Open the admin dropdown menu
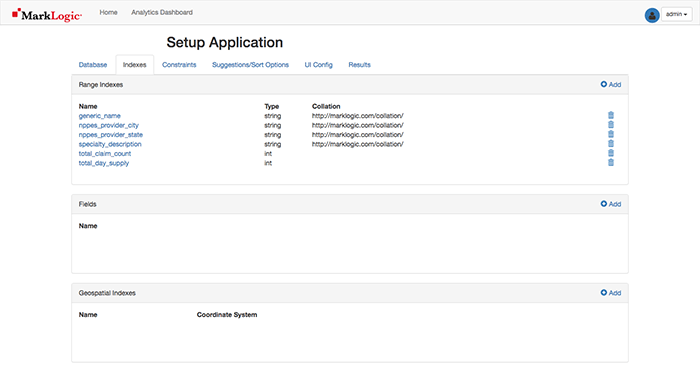 (x=677, y=14)
